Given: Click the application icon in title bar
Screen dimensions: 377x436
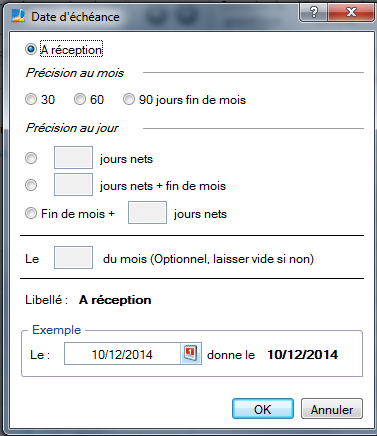Looking at the screenshot, I should click(x=18, y=16).
